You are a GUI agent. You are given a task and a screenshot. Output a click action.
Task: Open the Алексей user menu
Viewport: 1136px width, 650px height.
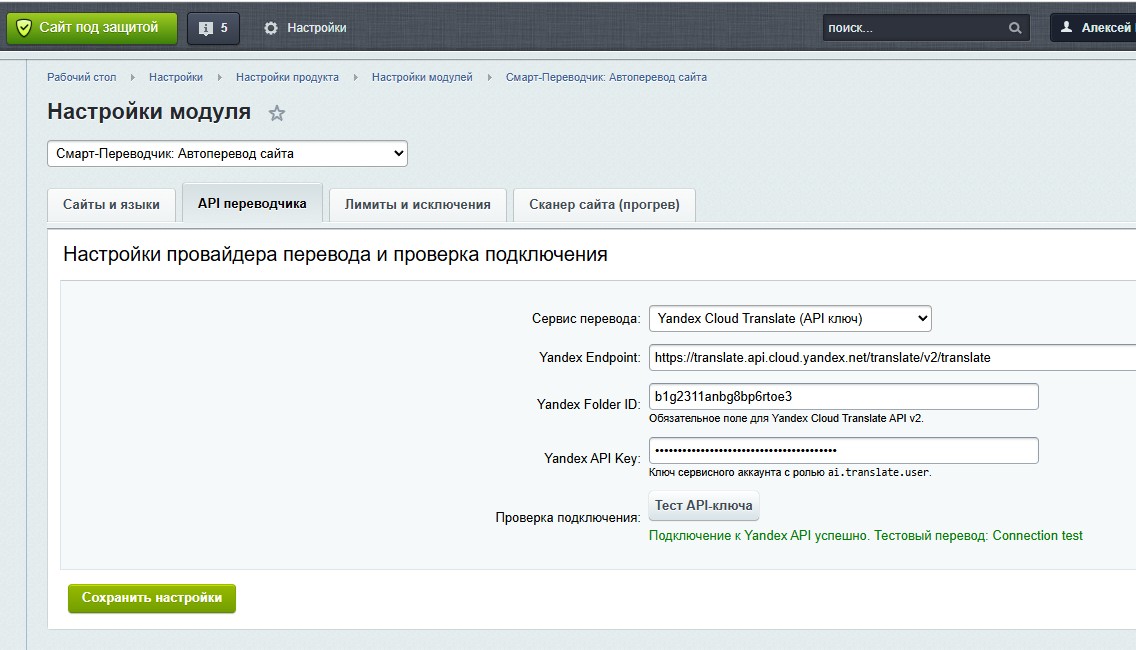pyautogui.click(x=1094, y=28)
